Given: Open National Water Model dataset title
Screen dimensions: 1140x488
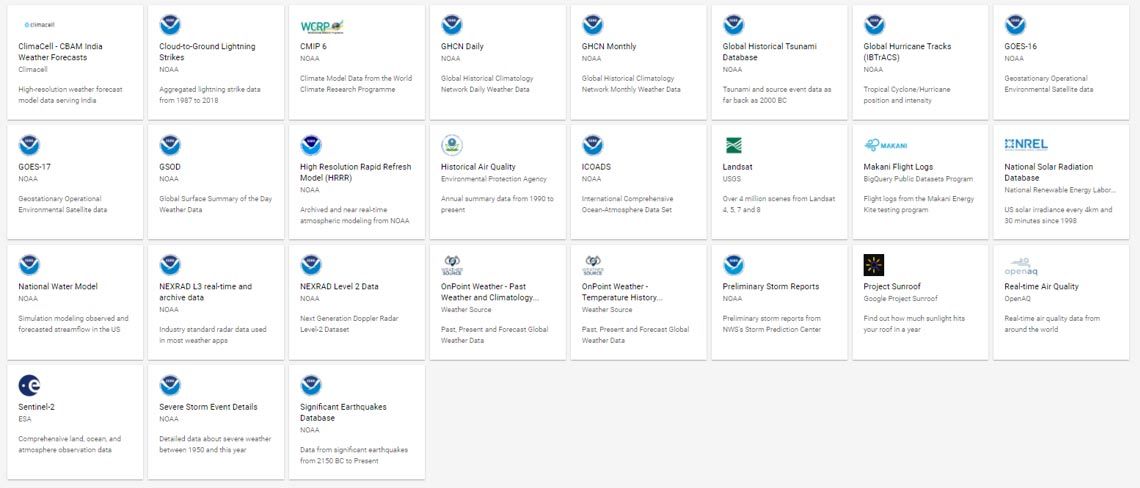Looking at the screenshot, I should [x=58, y=287].
